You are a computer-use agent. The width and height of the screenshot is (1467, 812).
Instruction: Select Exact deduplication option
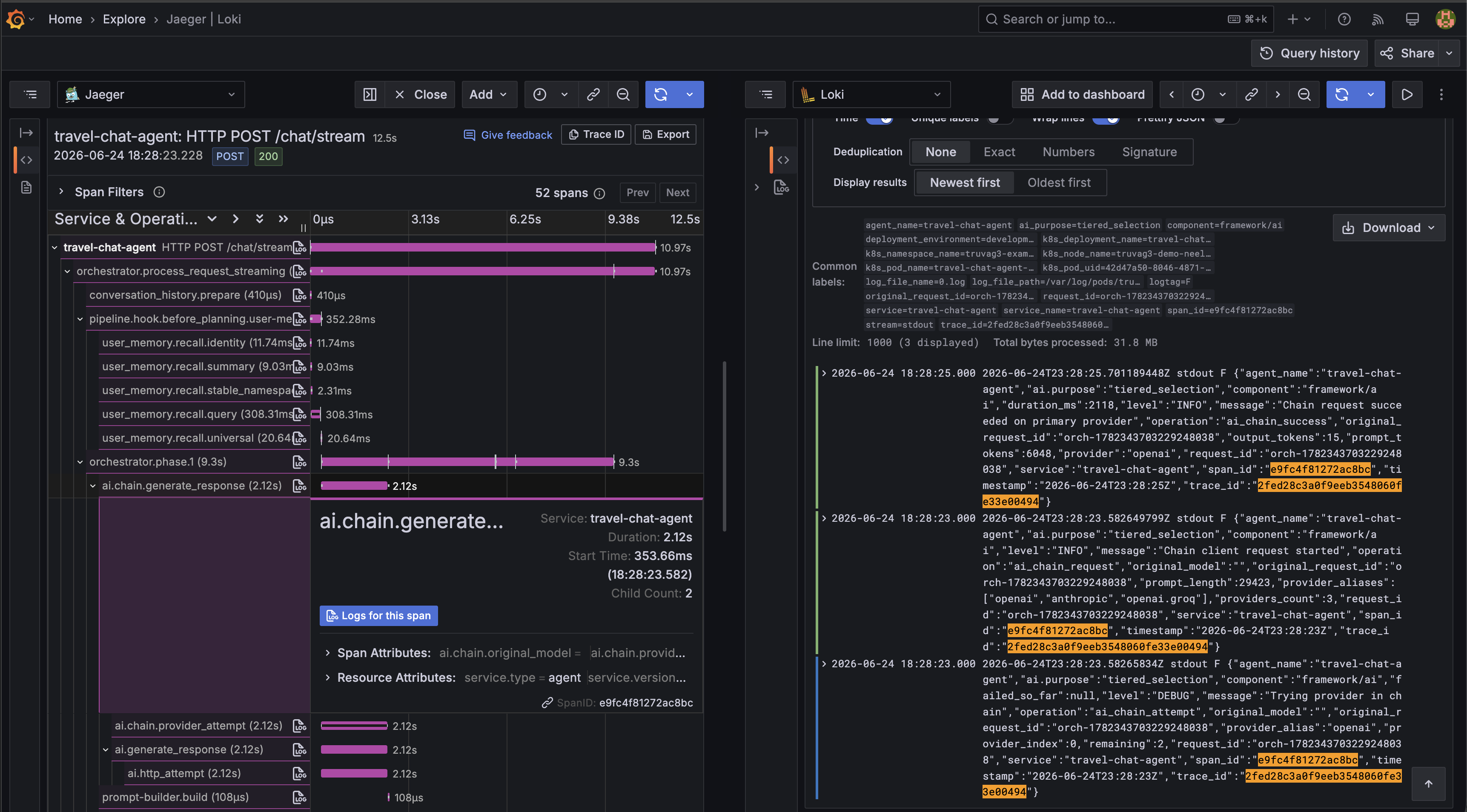pyautogui.click(x=999, y=152)
